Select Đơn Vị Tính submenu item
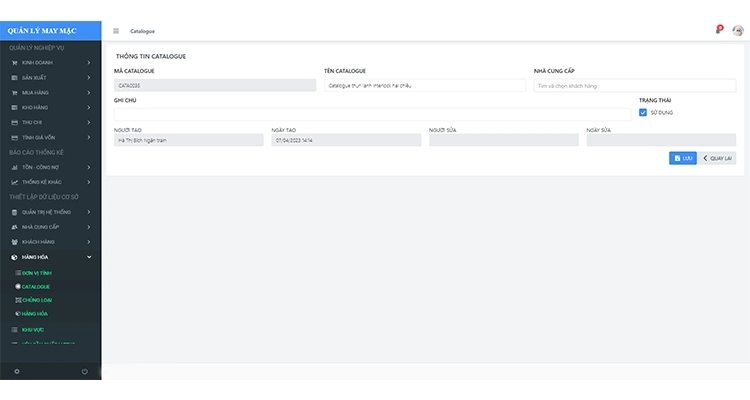750x400 pixels. coord(36,272)
